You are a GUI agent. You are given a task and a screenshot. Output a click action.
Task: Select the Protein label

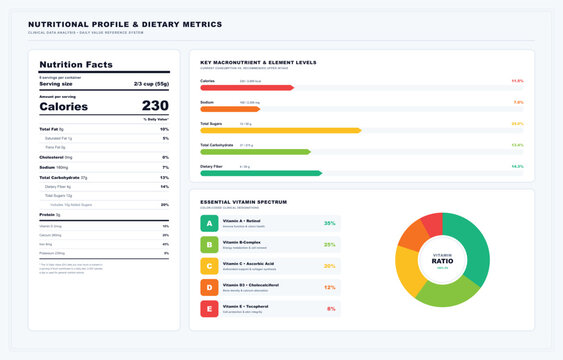click(x=50, y=215)
